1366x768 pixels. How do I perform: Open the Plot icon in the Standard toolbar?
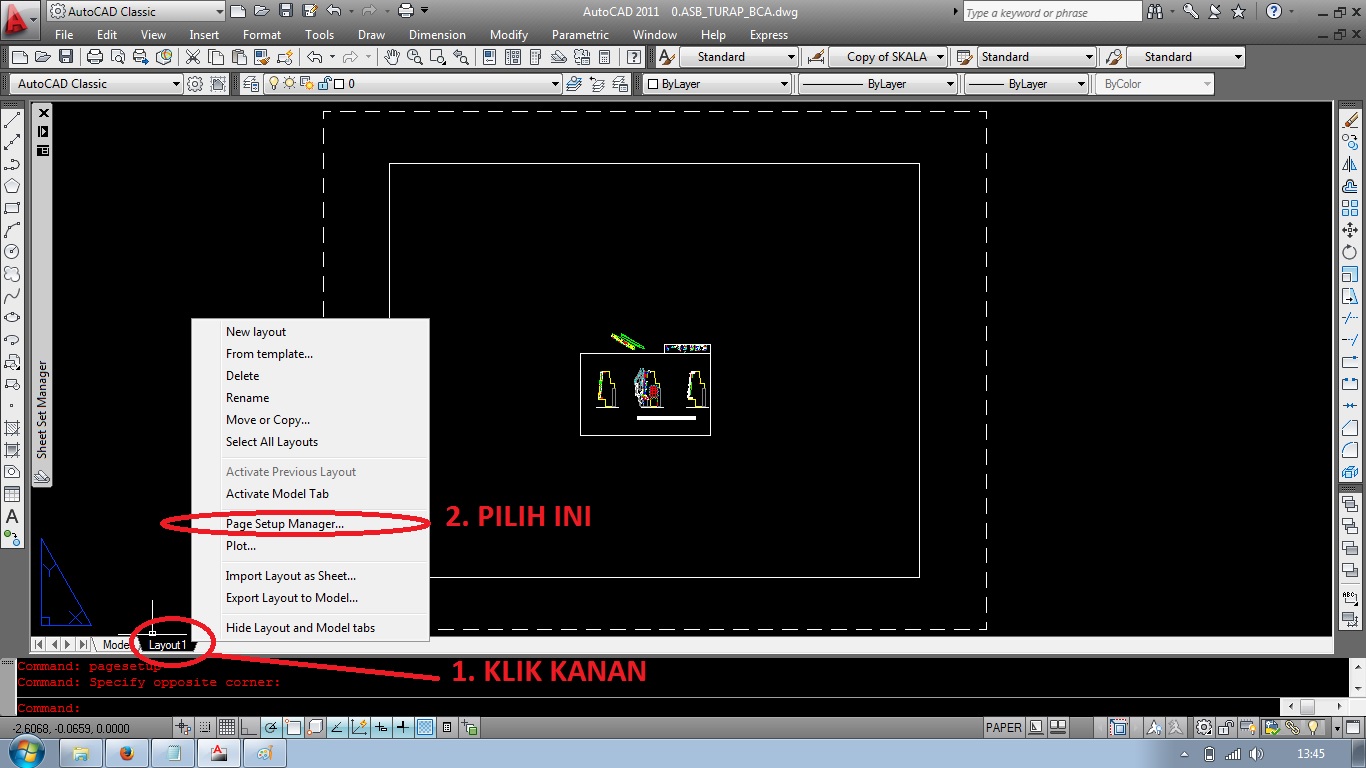point(94,57)
